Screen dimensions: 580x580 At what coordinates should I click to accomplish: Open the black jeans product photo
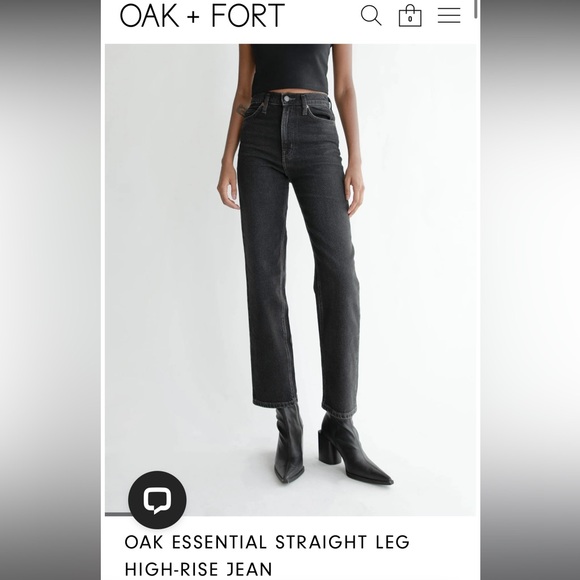(290, 280)
